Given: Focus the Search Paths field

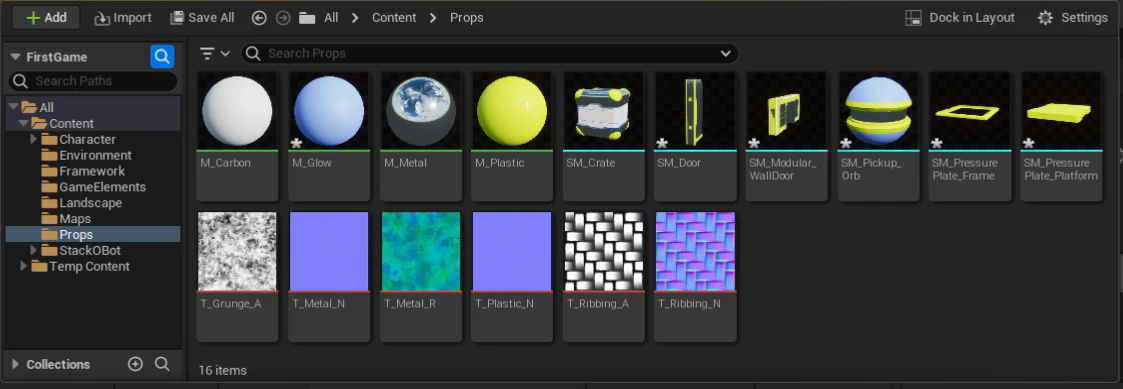Looking at the screenshot, I should [x=92, y=81].
